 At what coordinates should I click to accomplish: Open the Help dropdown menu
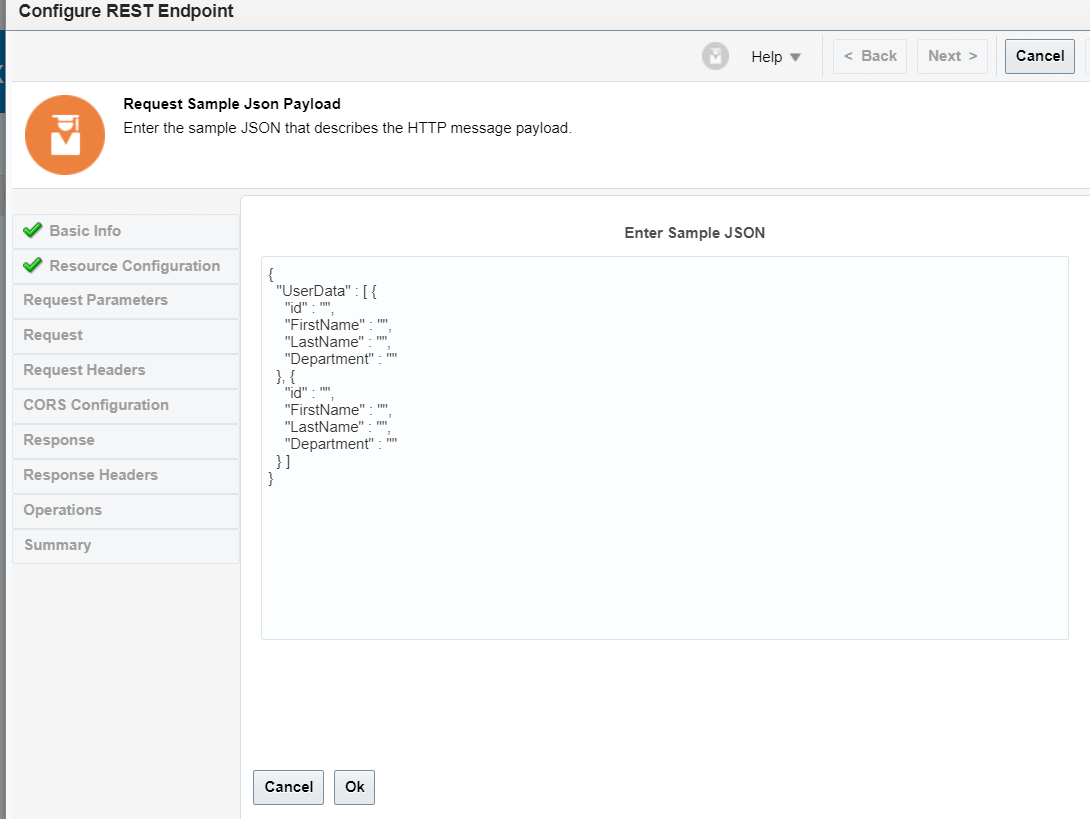point(775,56)
